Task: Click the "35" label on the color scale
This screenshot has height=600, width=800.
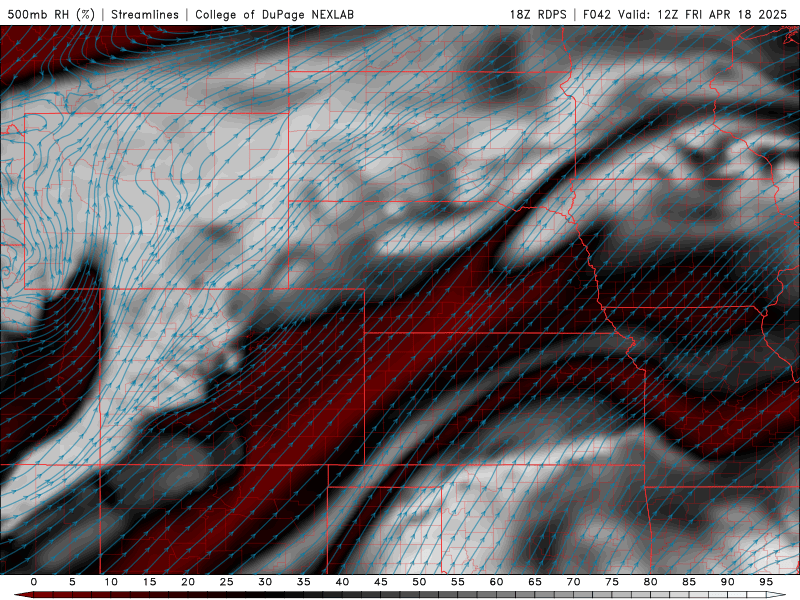Action: [304, 582]
